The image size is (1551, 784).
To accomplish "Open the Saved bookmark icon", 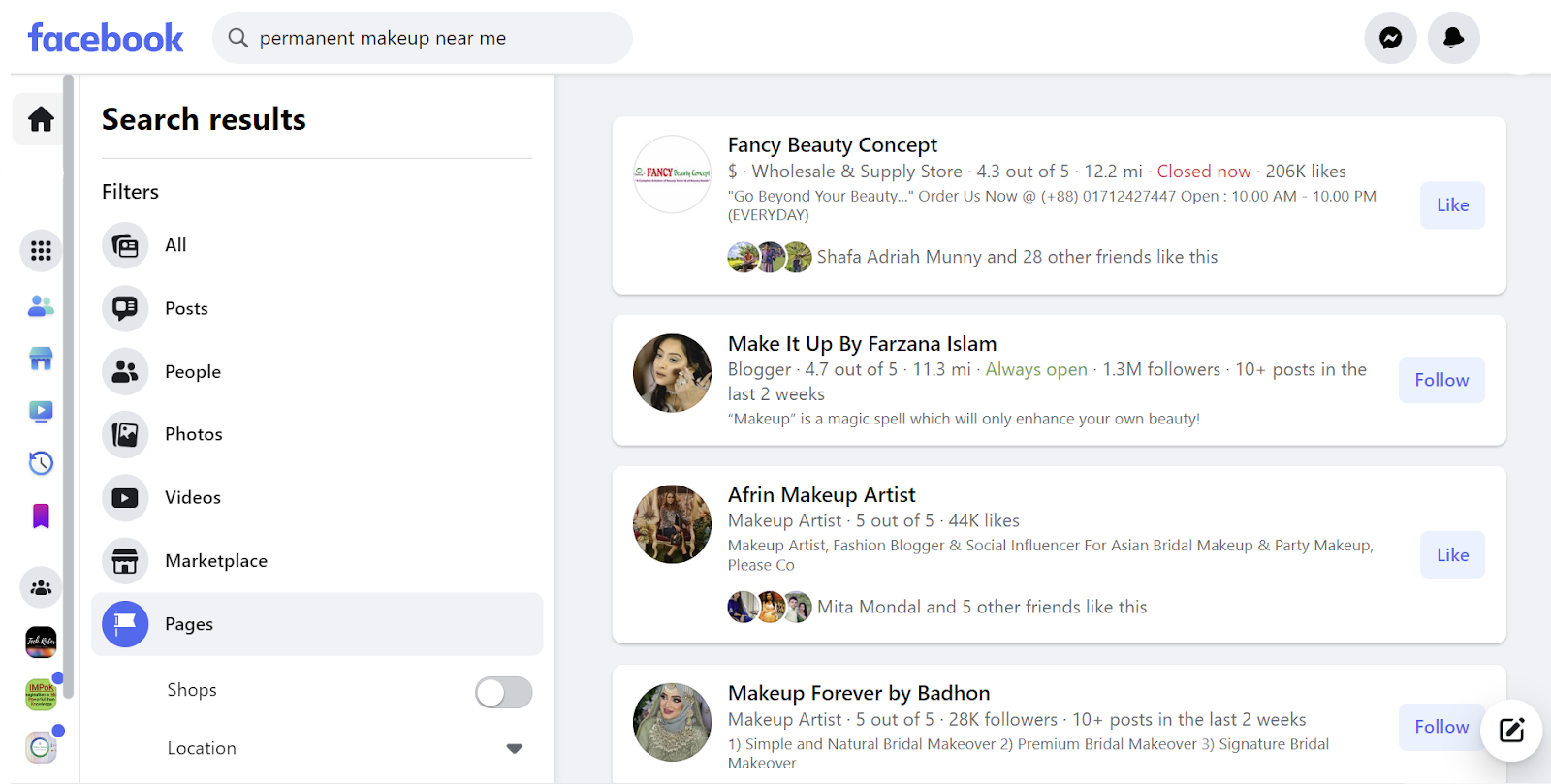I will [x=41, y=516].
